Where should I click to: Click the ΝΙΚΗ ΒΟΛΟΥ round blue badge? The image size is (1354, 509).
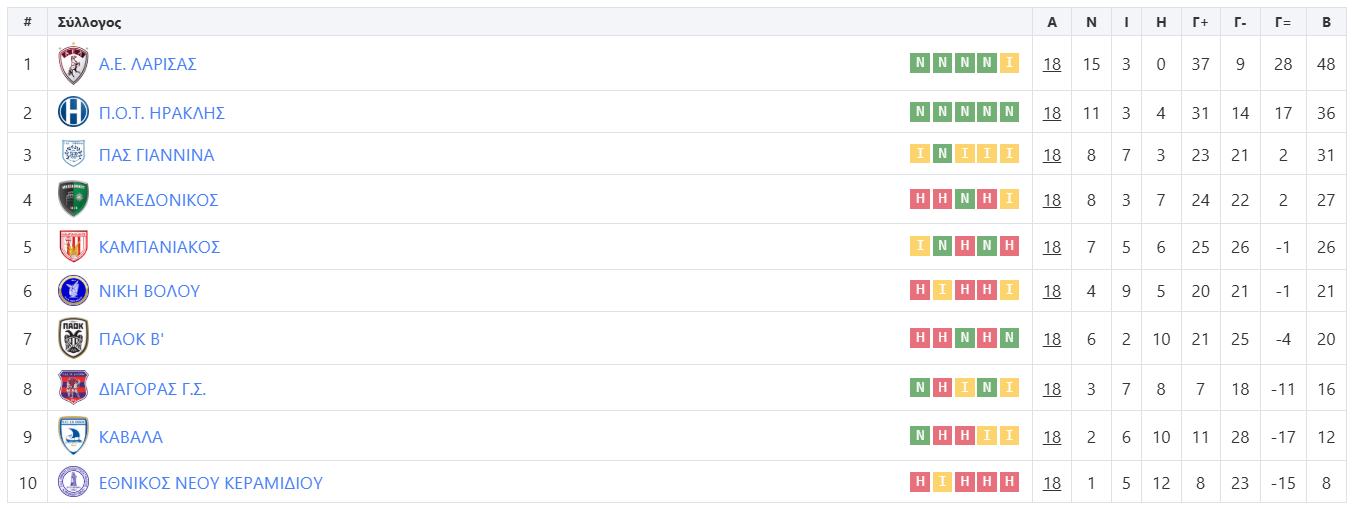73,291
